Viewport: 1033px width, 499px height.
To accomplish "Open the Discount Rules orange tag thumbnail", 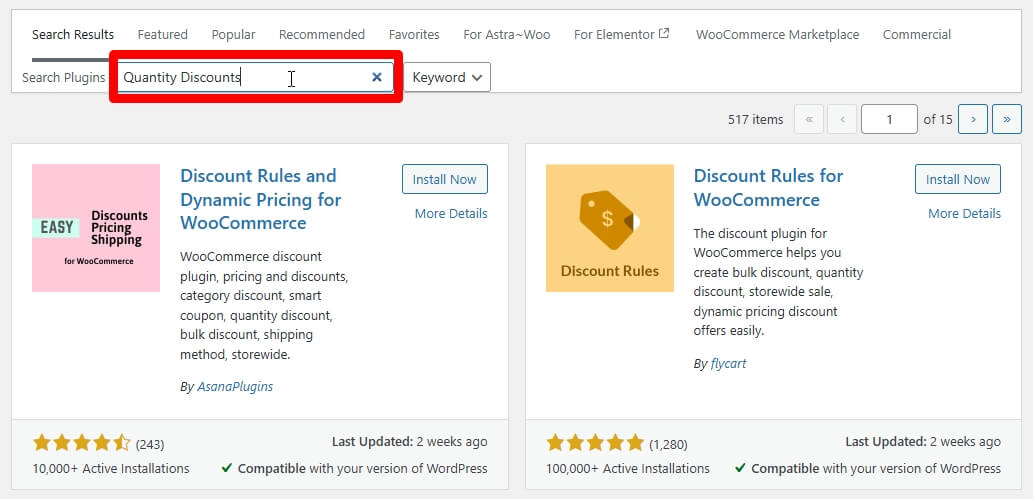I will click(609, 227).
